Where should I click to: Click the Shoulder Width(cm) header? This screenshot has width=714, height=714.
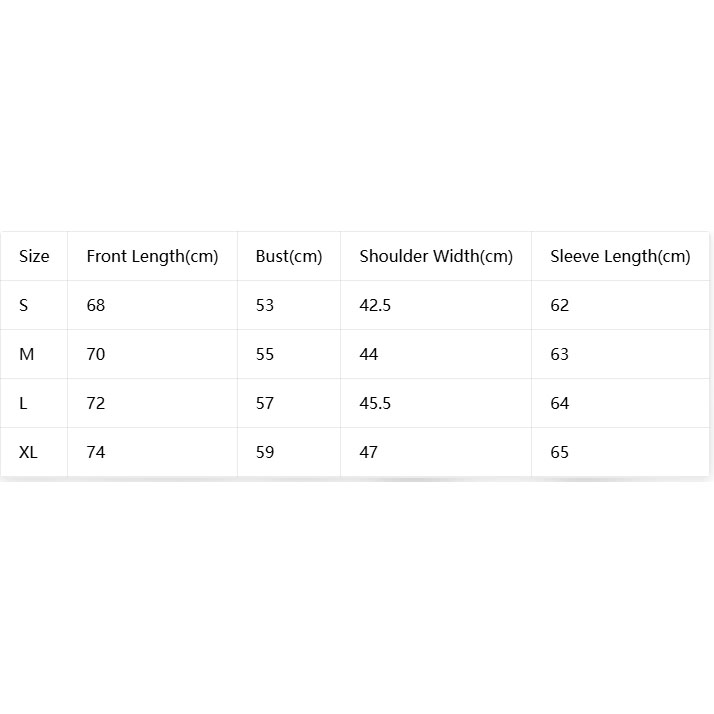(x=436, y=257)
